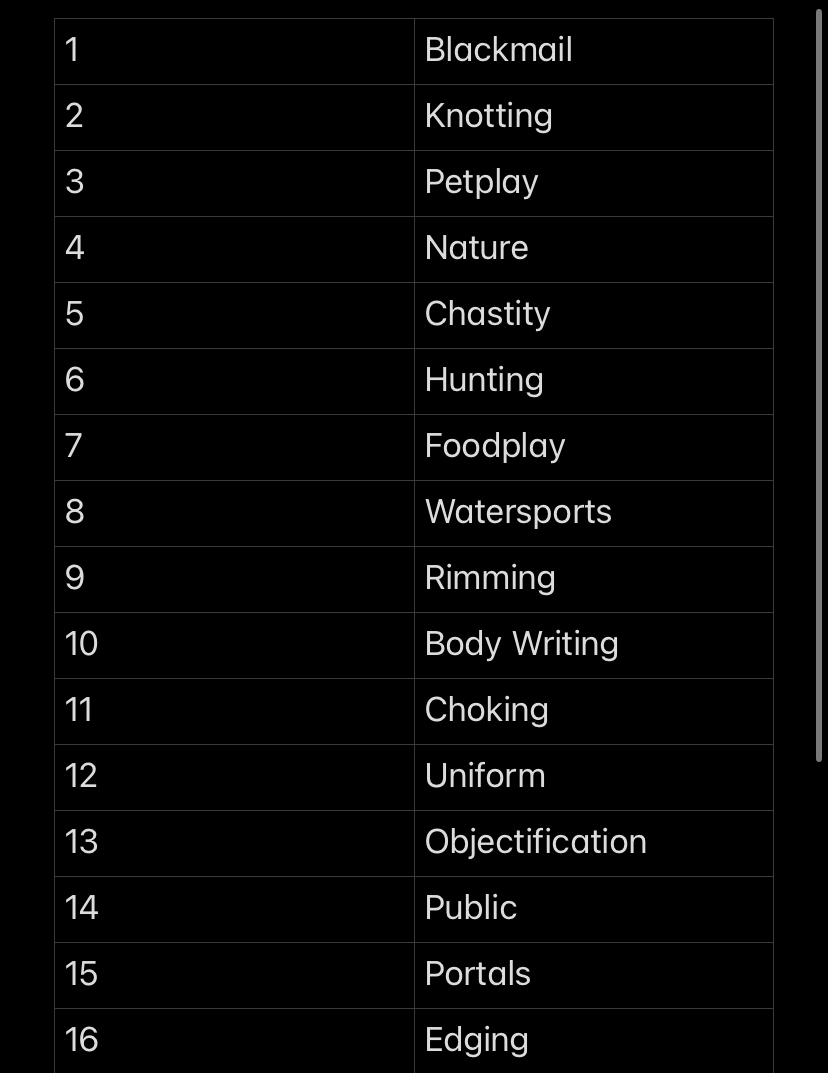The width and height of the screenshot is (828, 1073).
Task: Select the "Knotting" cell in row 2
Action: coord(488,116)
